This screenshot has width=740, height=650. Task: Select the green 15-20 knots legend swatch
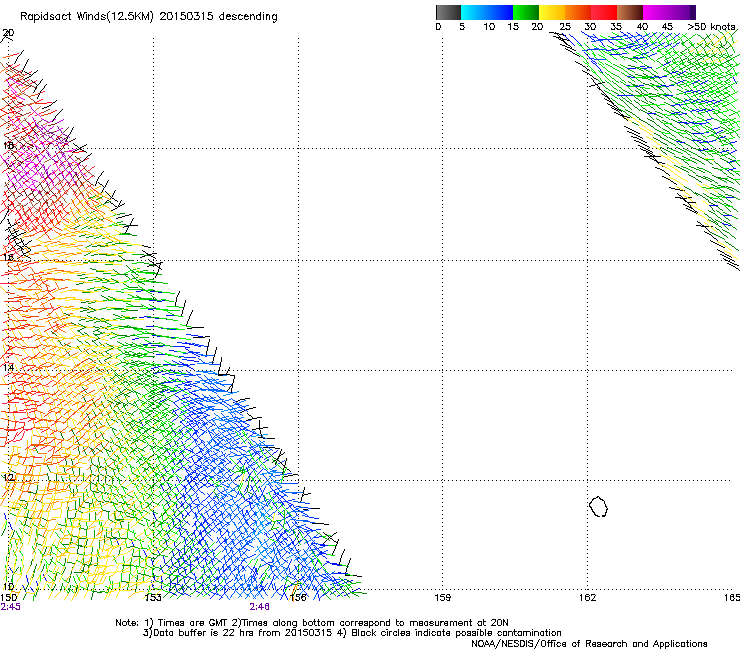click(526, 12)
